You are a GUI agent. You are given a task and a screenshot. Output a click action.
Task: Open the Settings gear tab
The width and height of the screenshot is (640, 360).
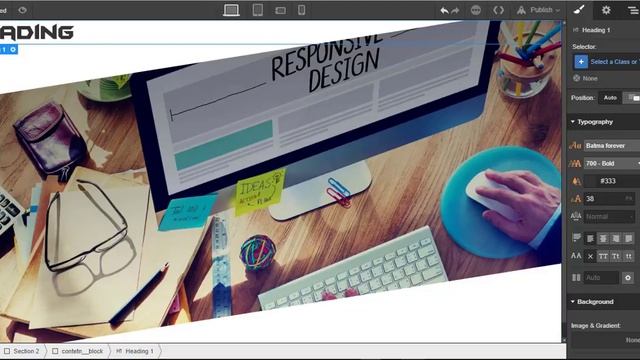606,10
